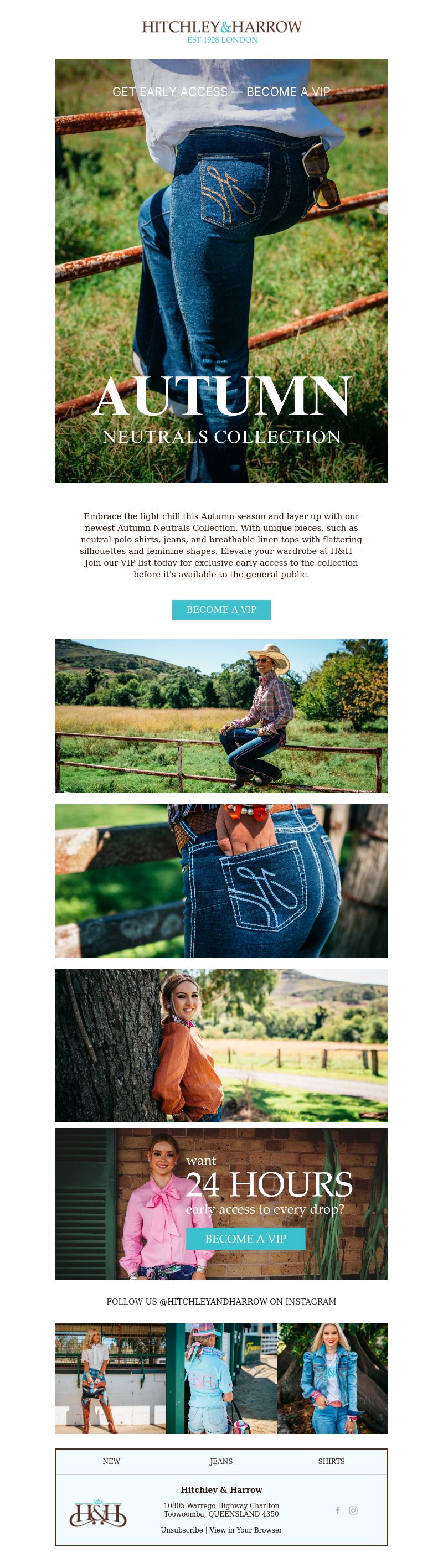Image resolution: width=443 pixels, height=1568 pixels.
Task: Click Get Early Access — Become a VIP text
Action: (x=221, y=91)
